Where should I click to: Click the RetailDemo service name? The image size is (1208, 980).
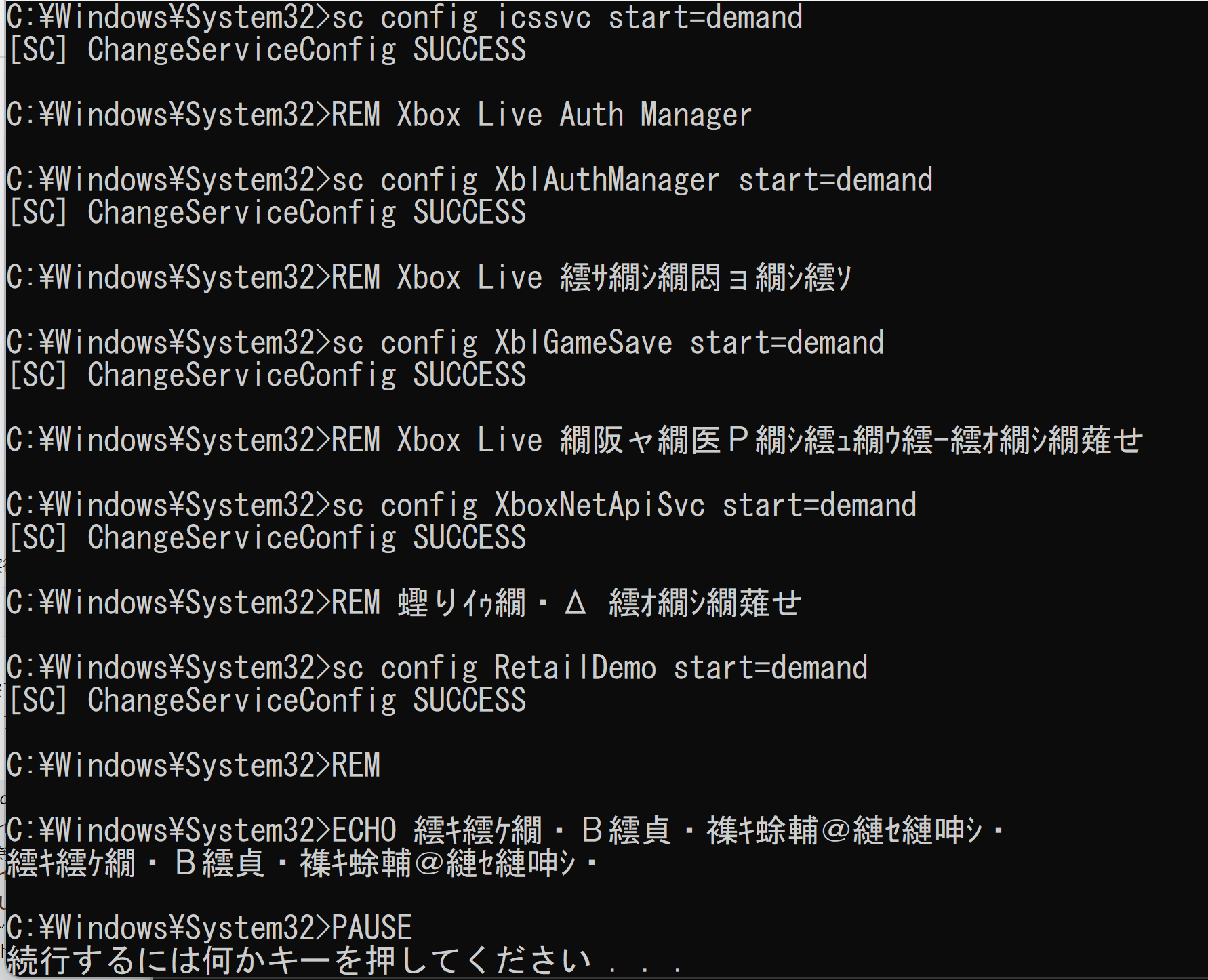tap(575, 668)
